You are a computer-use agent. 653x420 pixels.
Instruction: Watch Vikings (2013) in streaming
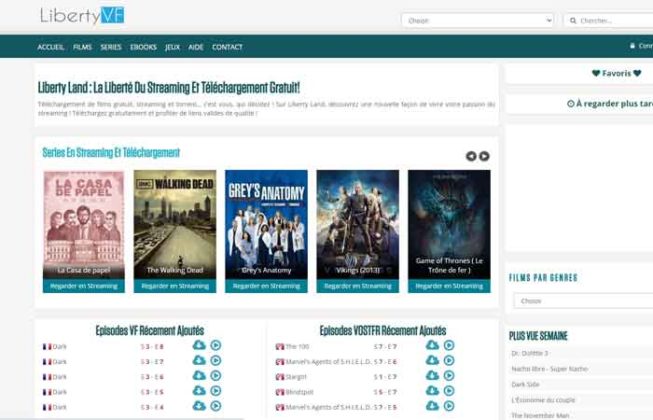click(358, 286)
